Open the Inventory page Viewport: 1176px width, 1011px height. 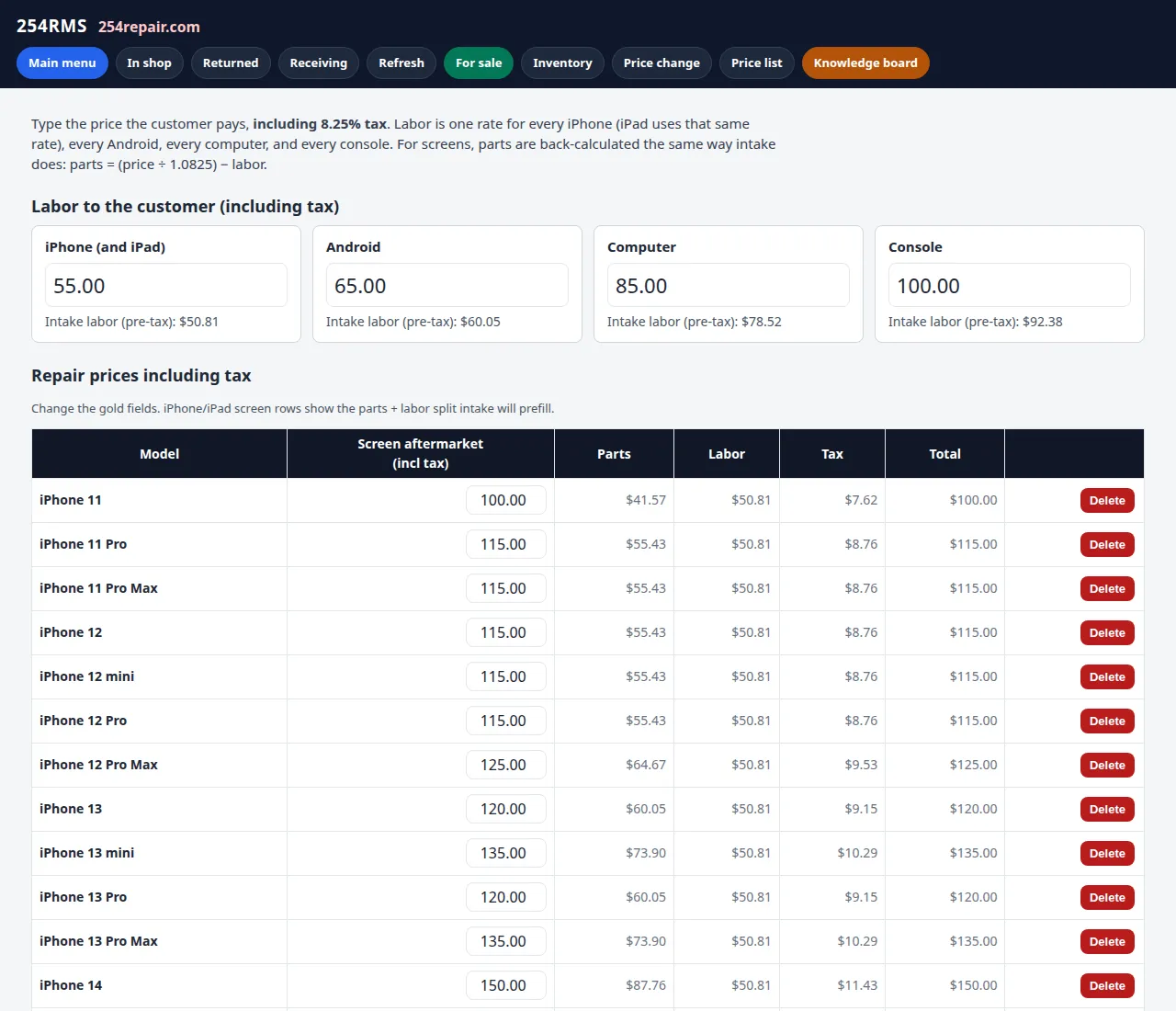(562, 62)
